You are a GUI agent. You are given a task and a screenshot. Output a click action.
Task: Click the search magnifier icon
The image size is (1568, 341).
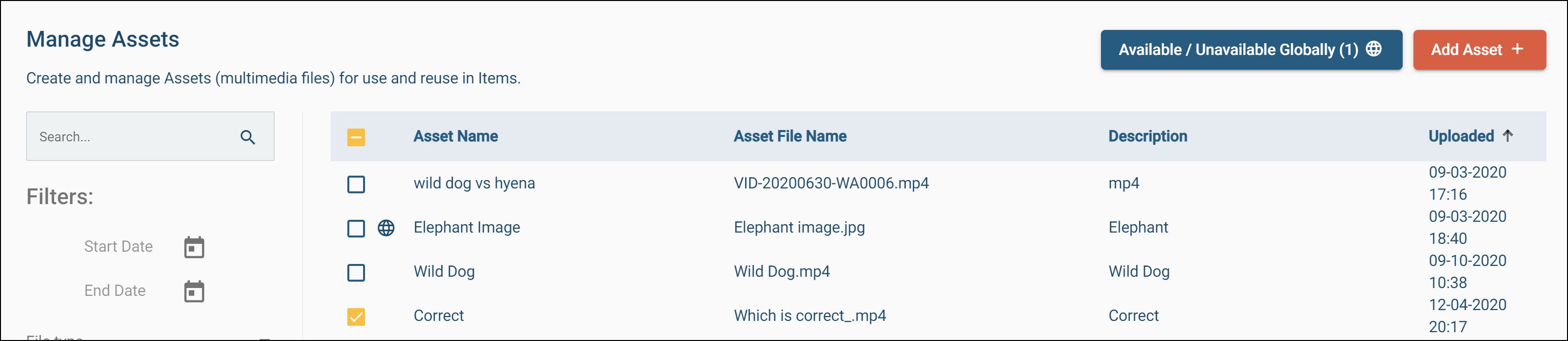coord(248,137)
